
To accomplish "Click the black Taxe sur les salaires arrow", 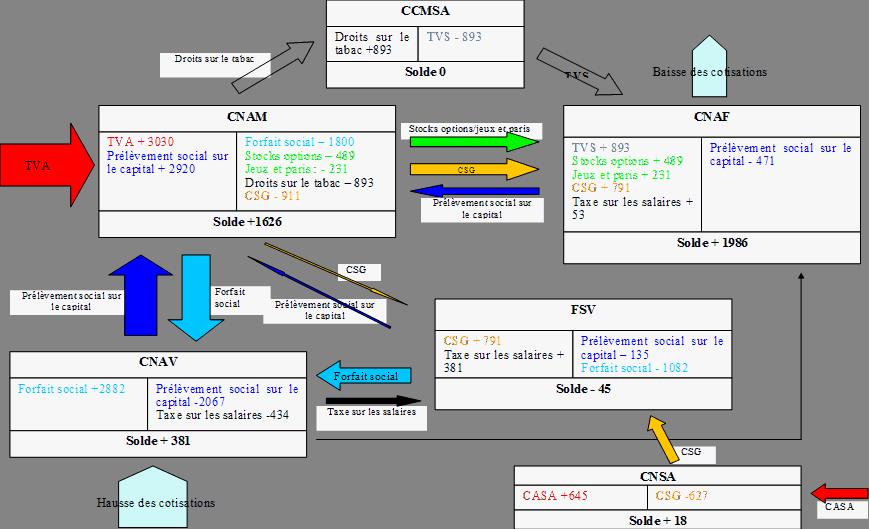I will pyautogui.click(x=374, y=400).
